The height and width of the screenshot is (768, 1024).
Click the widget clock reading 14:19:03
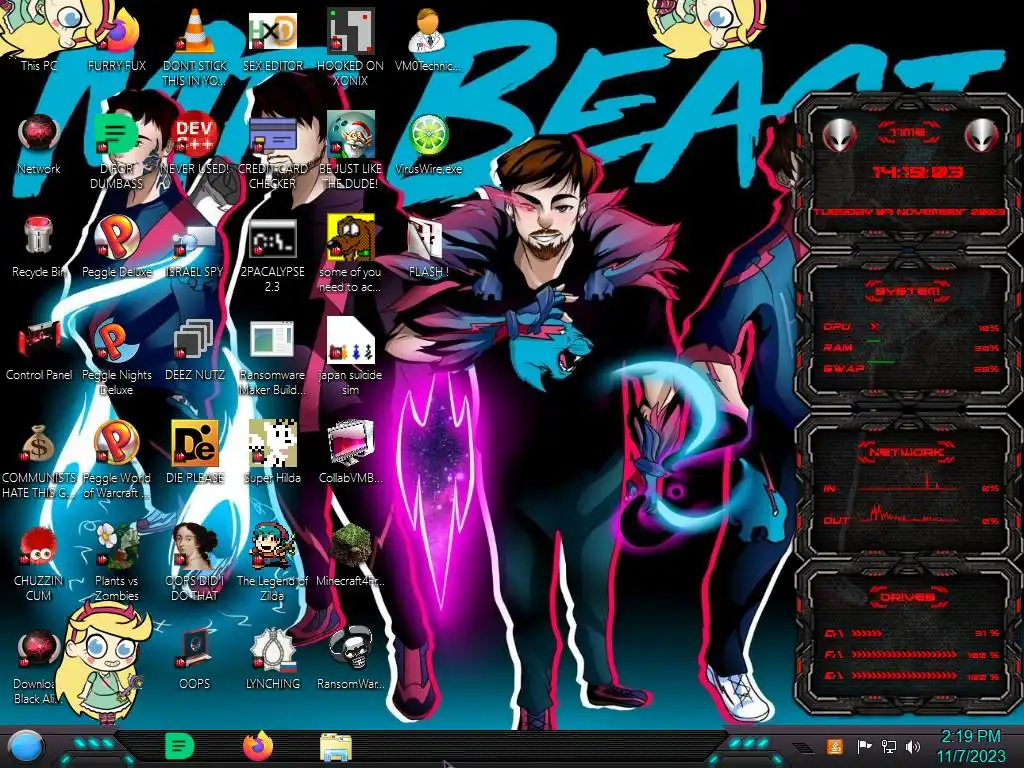[x=918, y=172]
